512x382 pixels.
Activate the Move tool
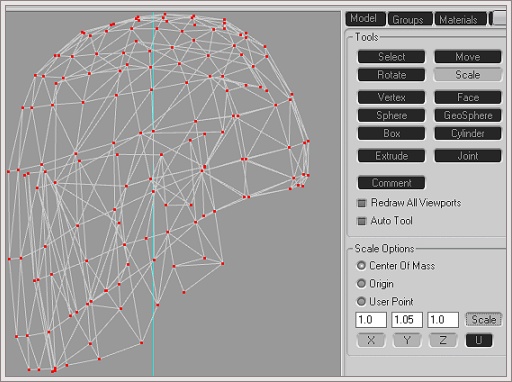468,57
